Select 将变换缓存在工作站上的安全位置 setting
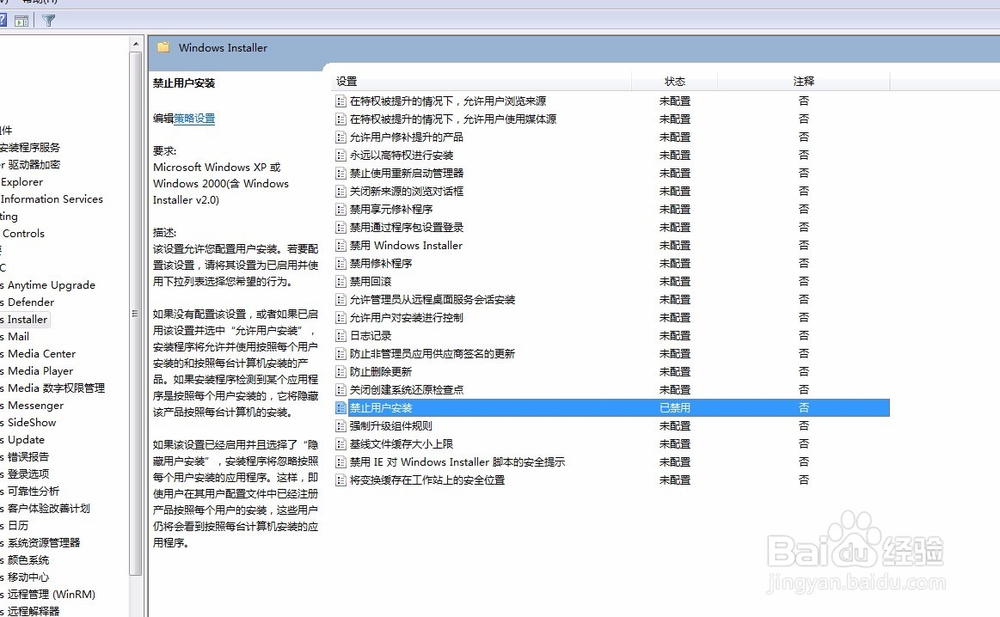This screenshot has height=617, width=1000. [x=427, y=480]
